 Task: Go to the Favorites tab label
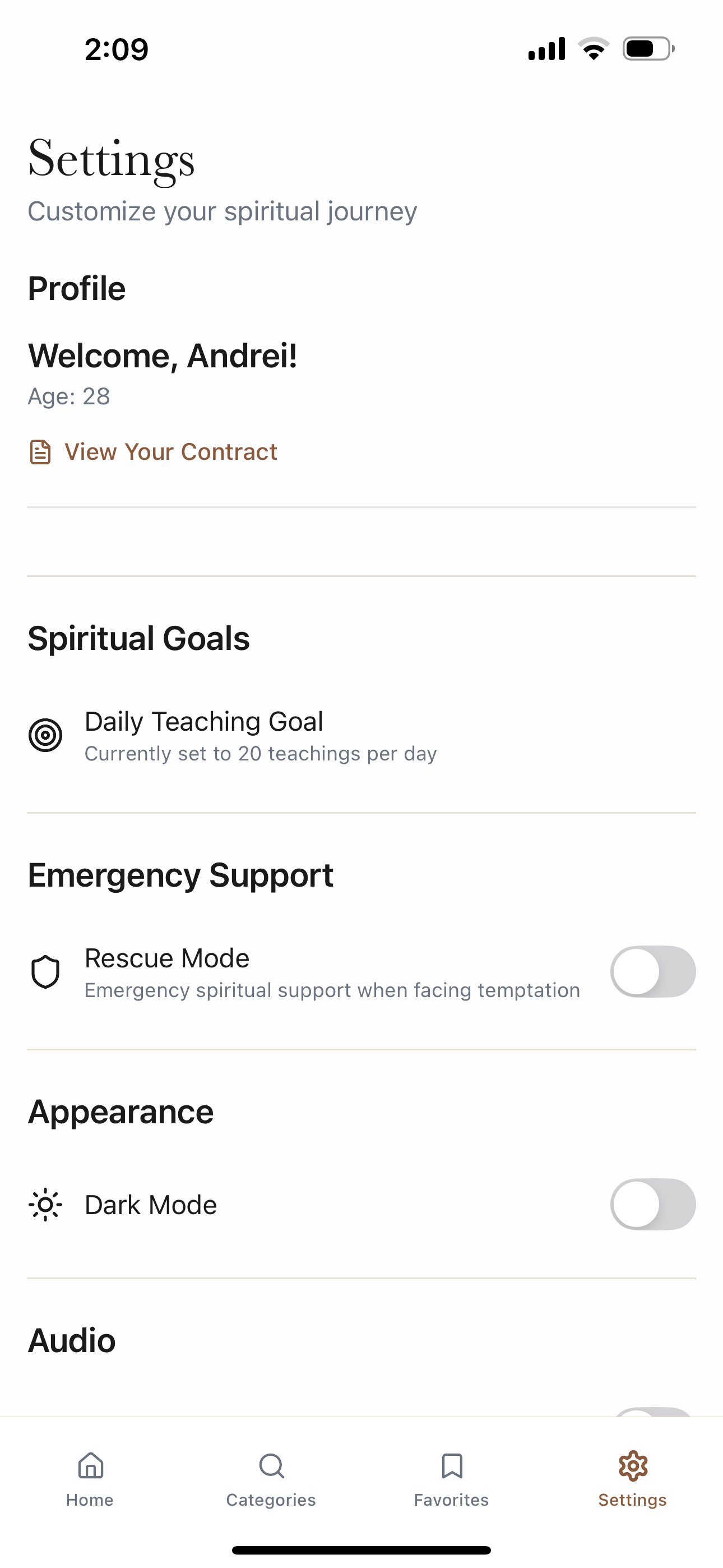[x=452, y=1500]
